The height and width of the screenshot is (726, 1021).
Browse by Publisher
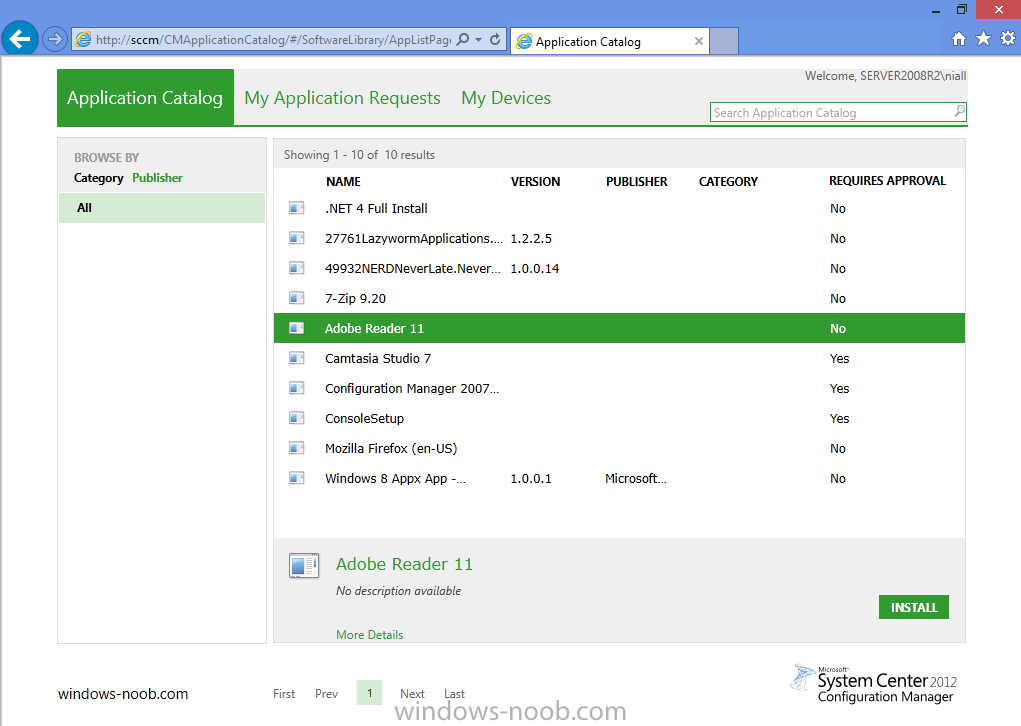tap(158, 178)
